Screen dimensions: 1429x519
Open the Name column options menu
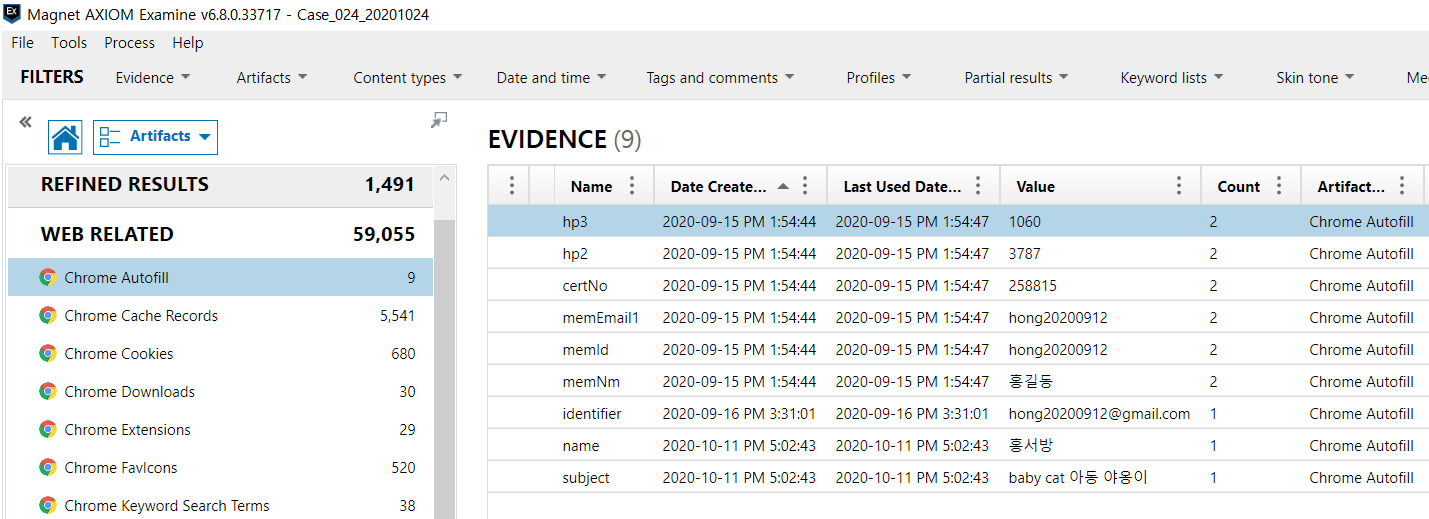[632, 186]
